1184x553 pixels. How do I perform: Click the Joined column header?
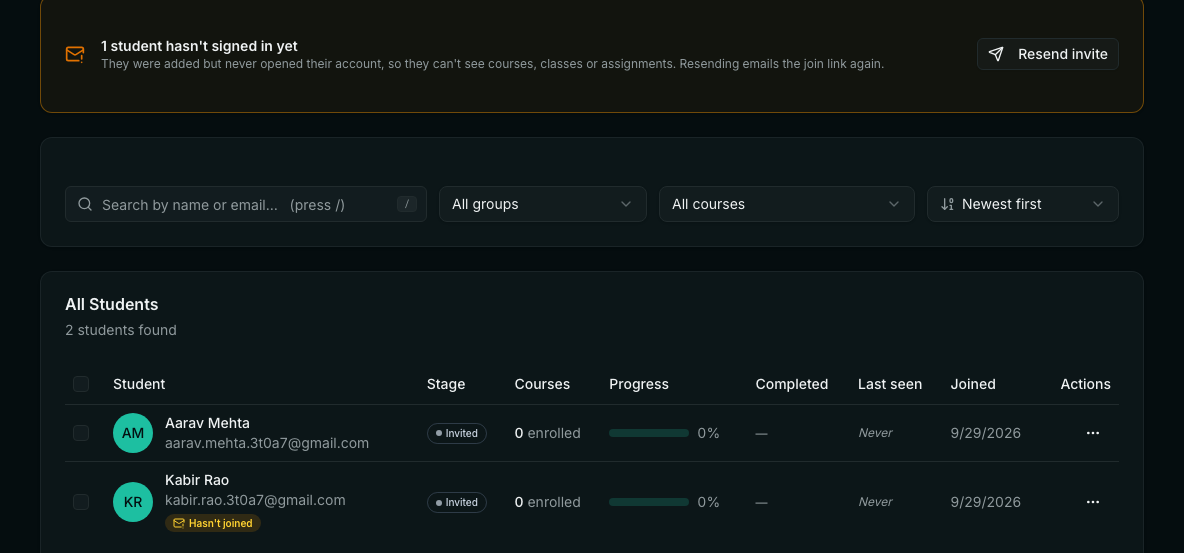click(x=973, y=384)
